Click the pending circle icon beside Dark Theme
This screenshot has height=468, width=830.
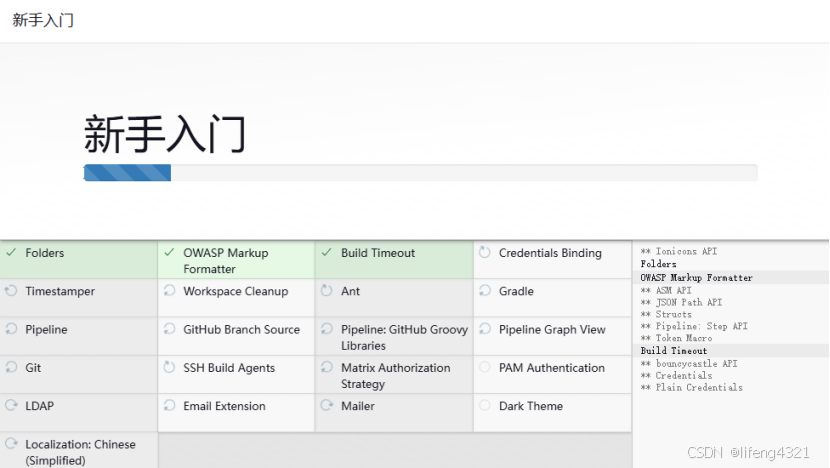[485, 406]
